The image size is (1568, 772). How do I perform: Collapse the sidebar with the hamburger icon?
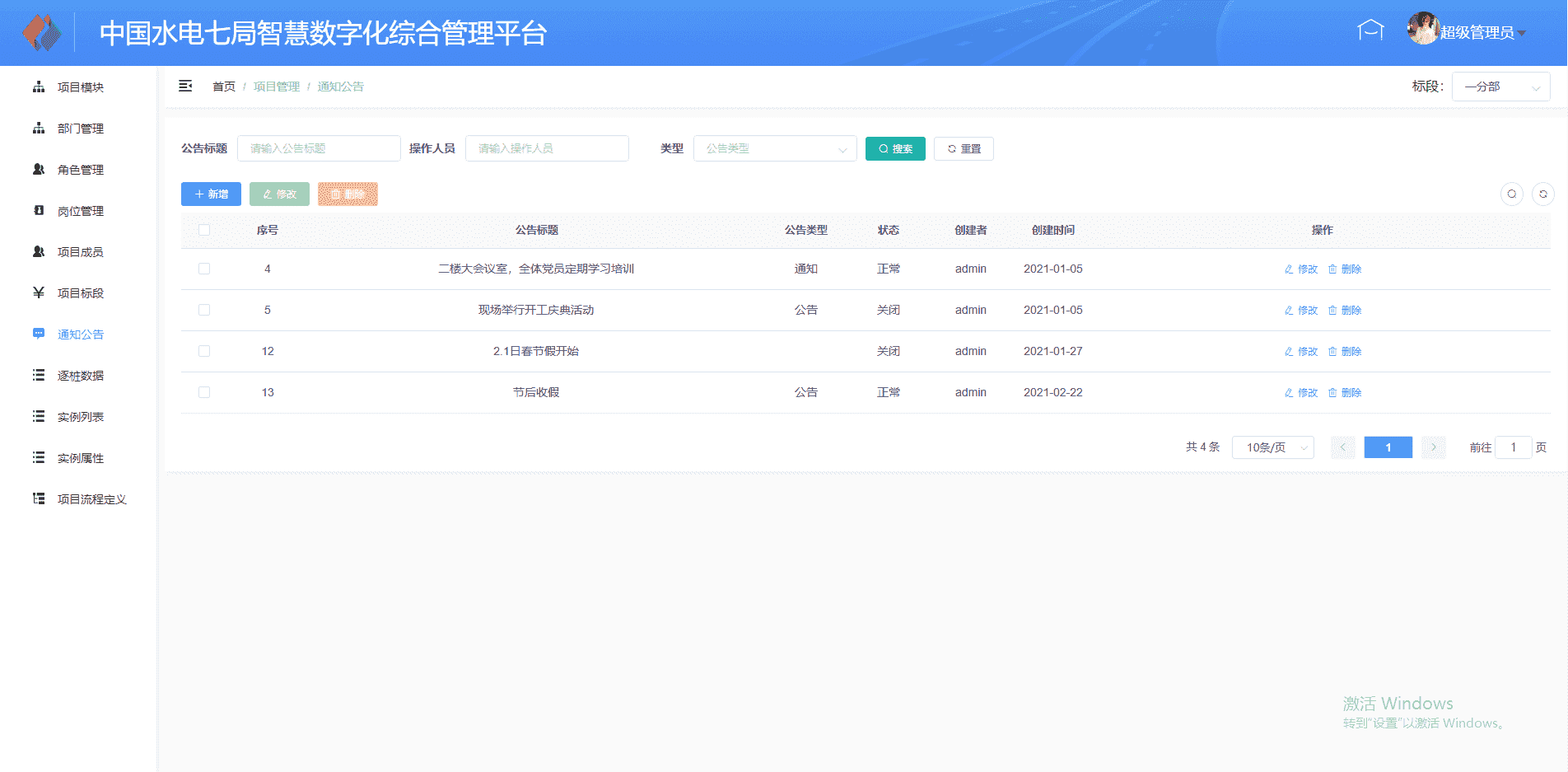click(x=185, y=87)
